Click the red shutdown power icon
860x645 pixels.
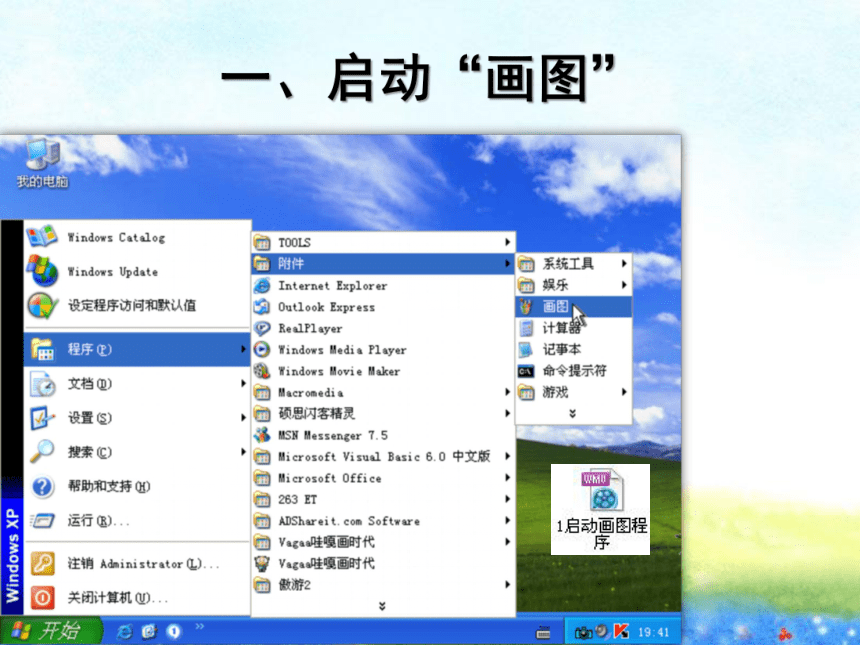(x=42, y=597)
